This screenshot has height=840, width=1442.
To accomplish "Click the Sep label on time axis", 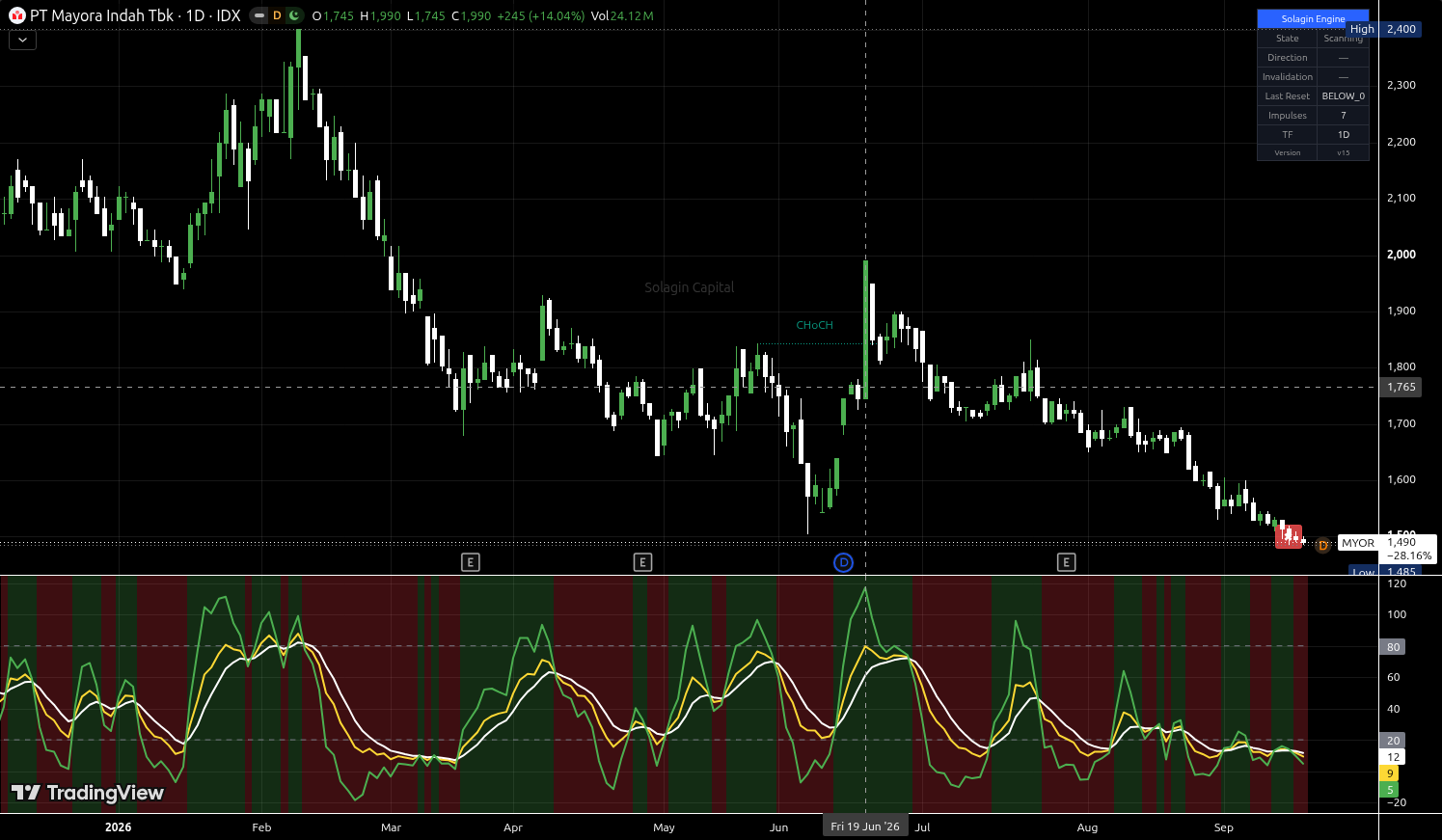I will (1223, 827).
